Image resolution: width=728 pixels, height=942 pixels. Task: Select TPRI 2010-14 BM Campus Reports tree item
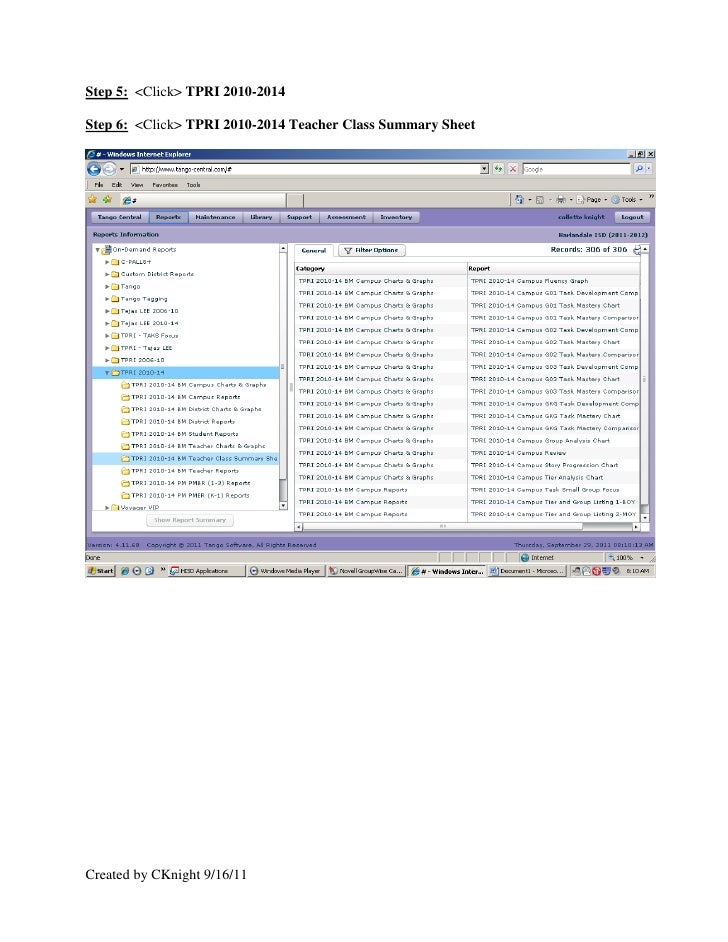[186, 397]
